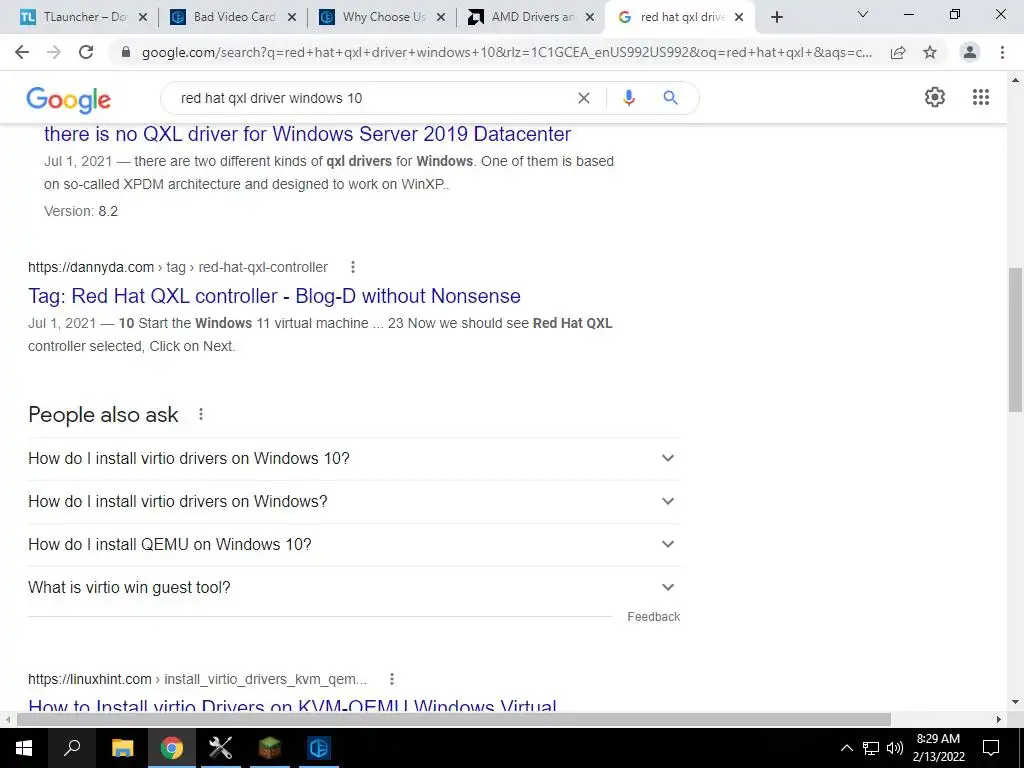Image resolution: width=1024 pixels, height=768 pixels.
Task: Open Tag: Red Hat QXL controller result
Action: click(274, 296)
